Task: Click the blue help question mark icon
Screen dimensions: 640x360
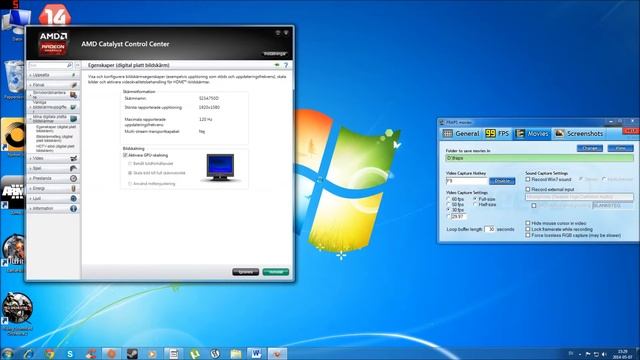Action: tap(286, 65)
